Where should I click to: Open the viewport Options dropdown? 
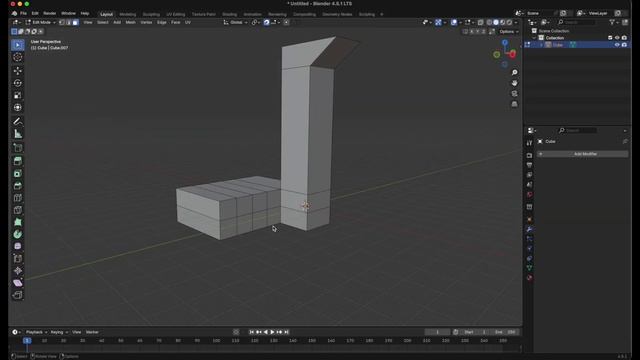pos(509,32)
